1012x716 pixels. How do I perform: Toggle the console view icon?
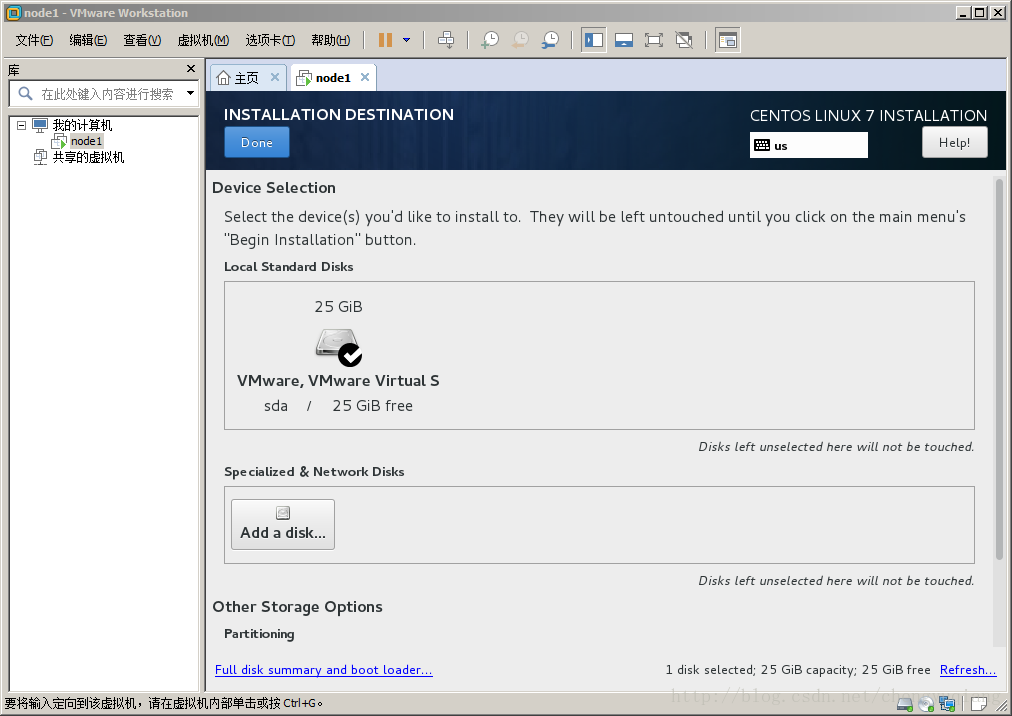tap(727, 40)
